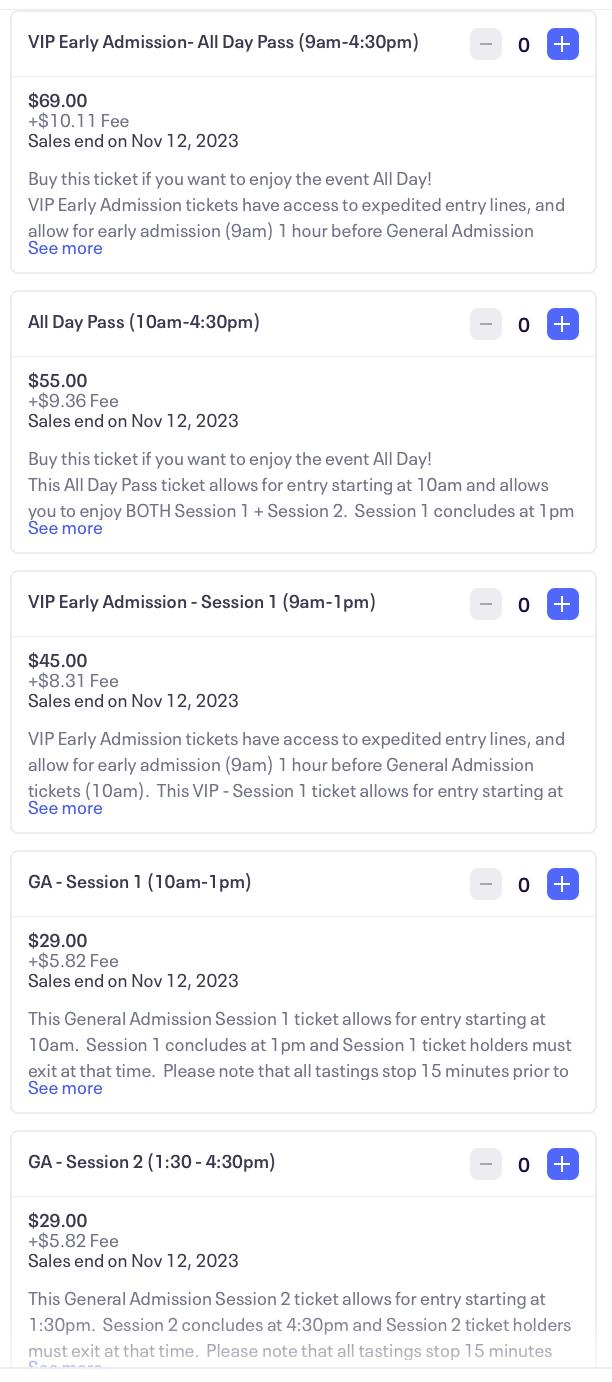The image size is (612, 1382).
Task: Open See more for GA Session 1
Action: point(65,1088)
